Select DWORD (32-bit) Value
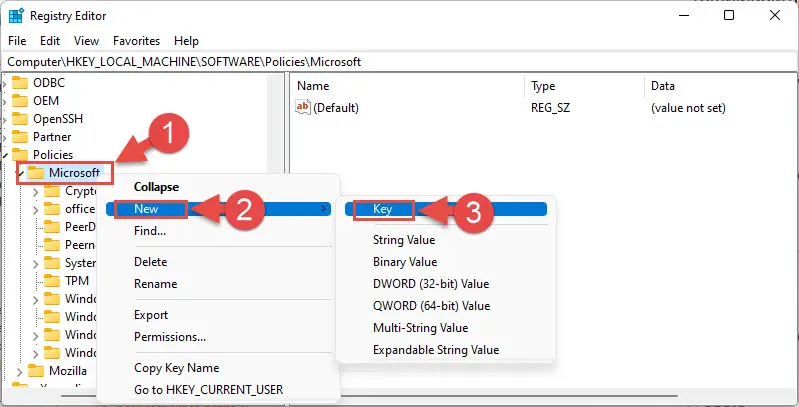 [x=446, y=284]
